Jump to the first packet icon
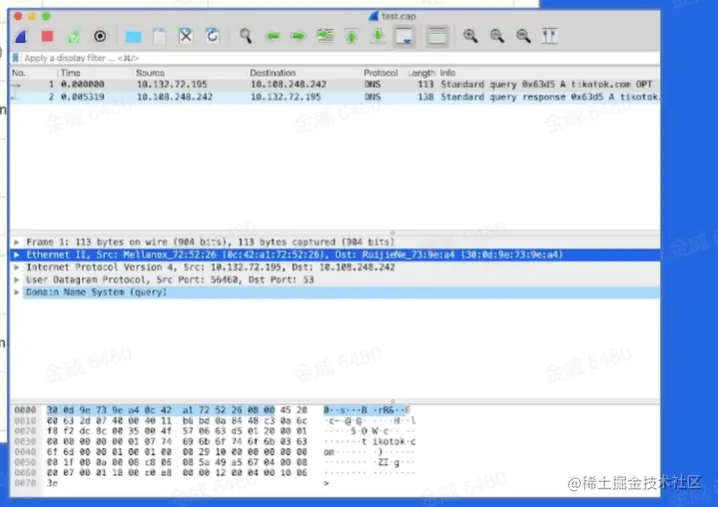718x507 pixels. [x=352, y=36]
